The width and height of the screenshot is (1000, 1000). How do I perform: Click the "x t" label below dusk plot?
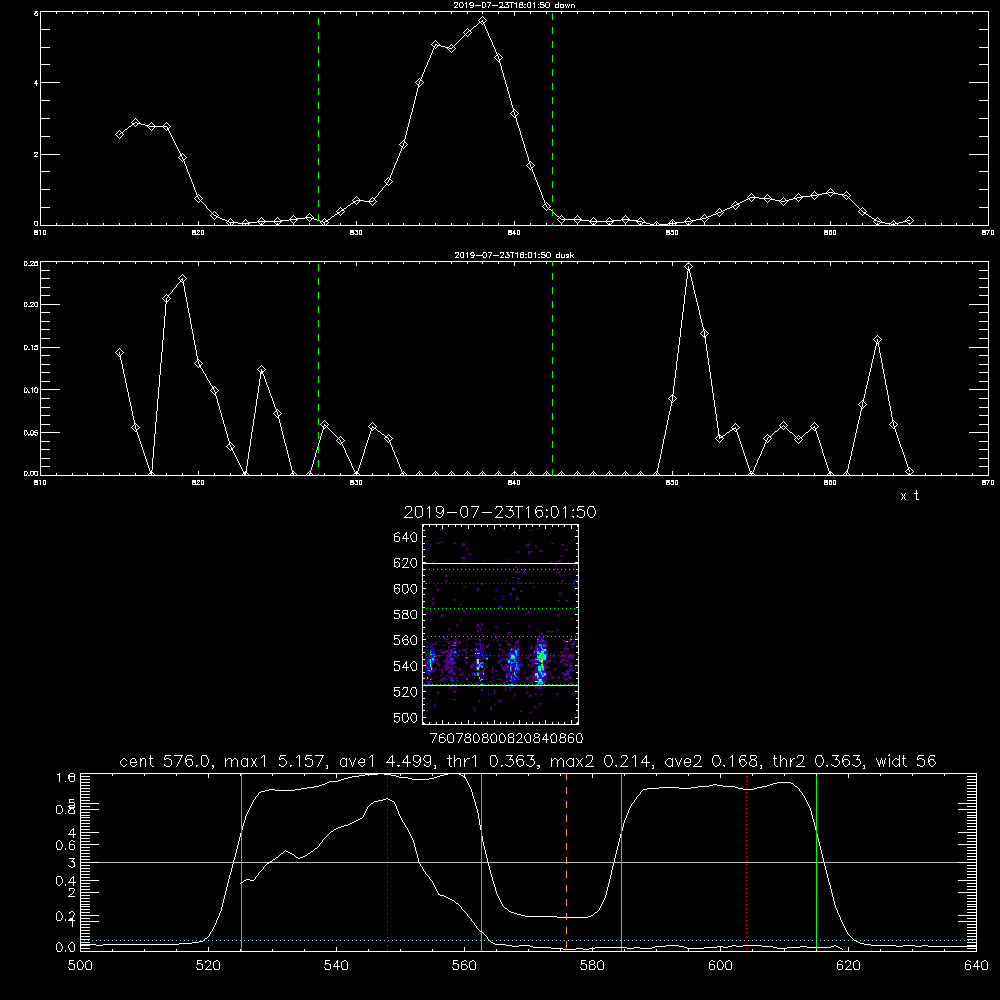[x=909, y=496]
